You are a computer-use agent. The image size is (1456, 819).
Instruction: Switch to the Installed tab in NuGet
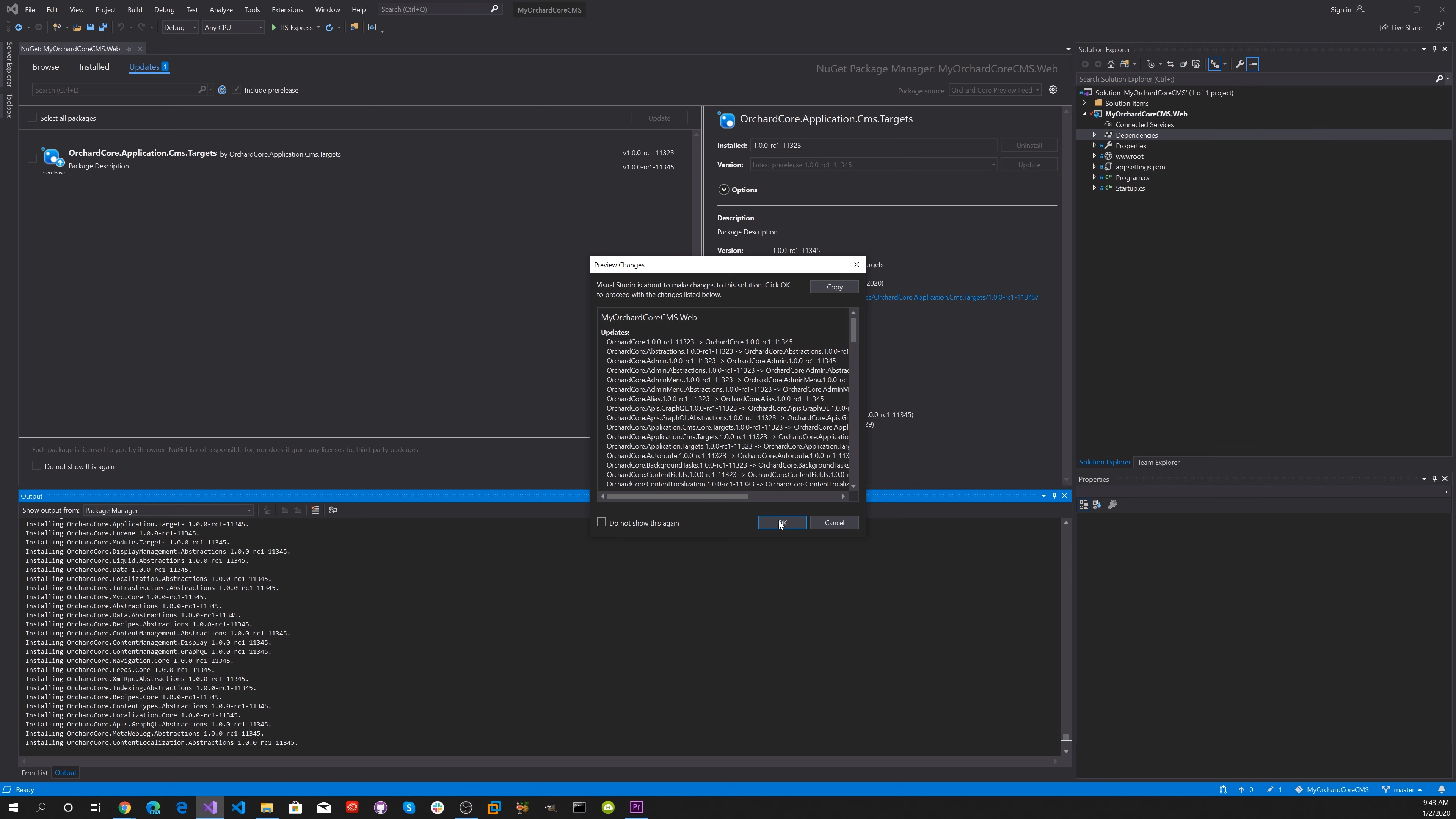[x=94, y=67]
